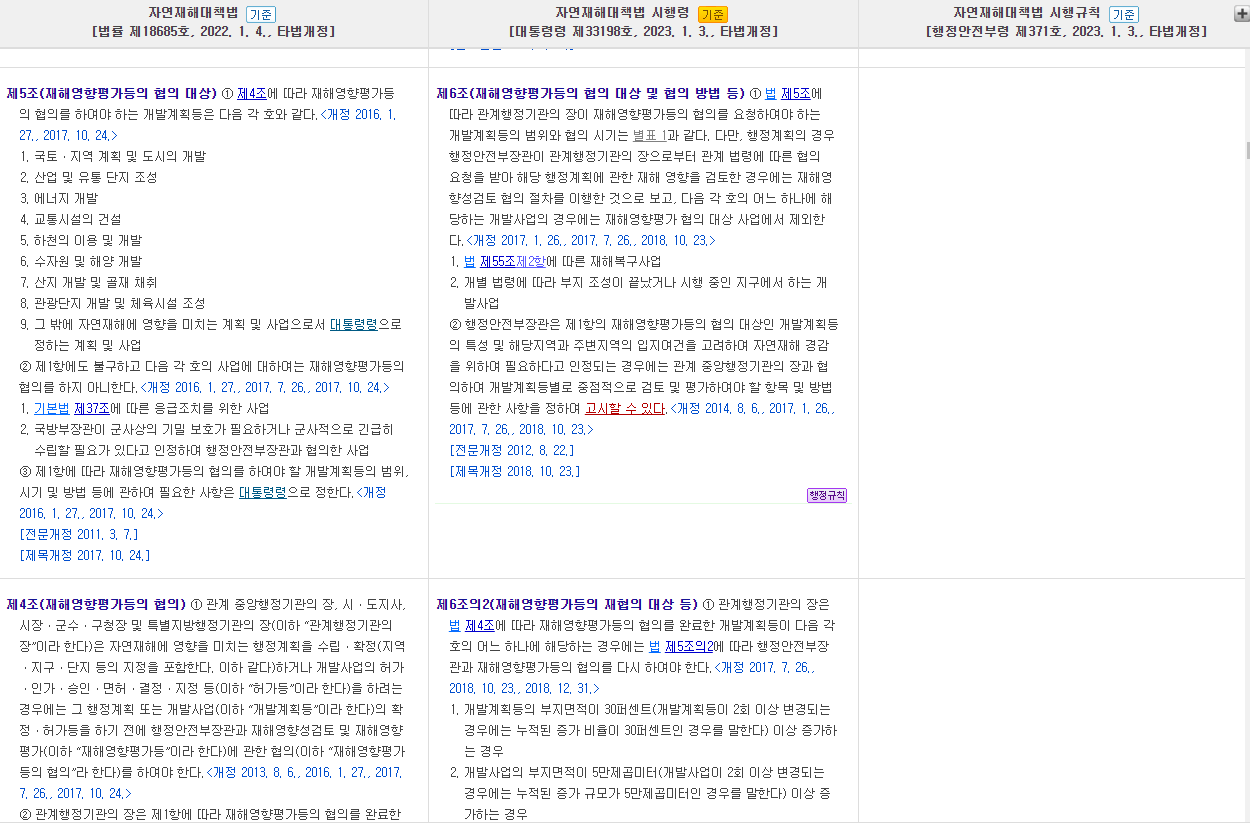
Task: Open 제4조 link in 제6조의2 paragraph
Action: click(480, 625)
